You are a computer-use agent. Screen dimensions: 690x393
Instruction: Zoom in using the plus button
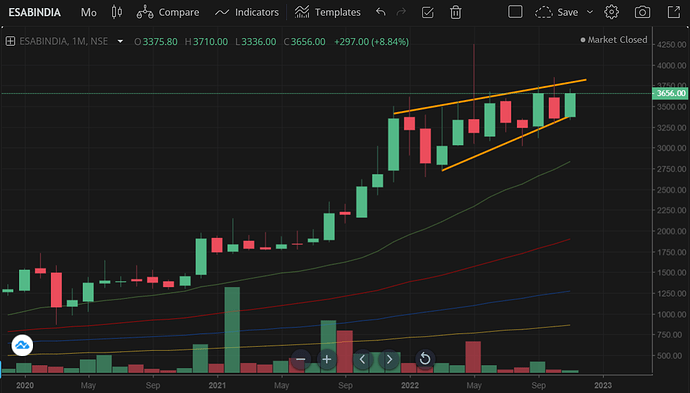(x=327, y=359)
